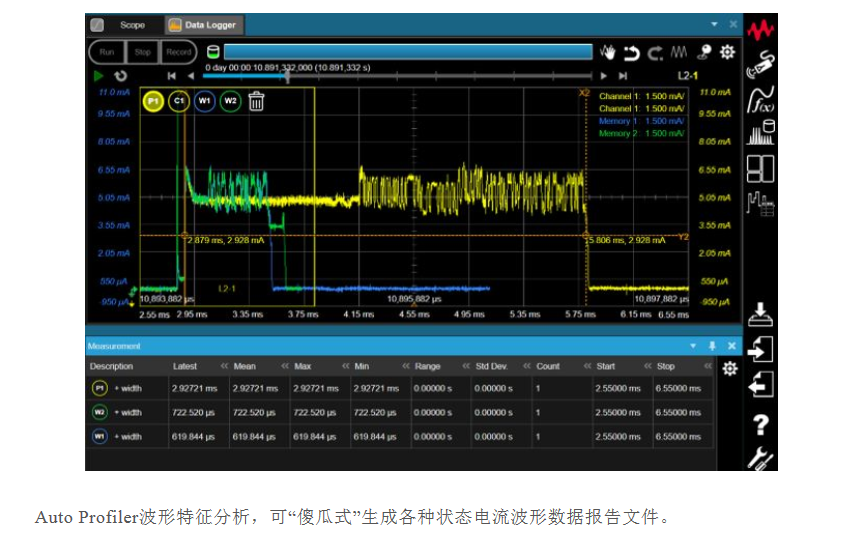
Task: Open the help question mark
Action: tap(761, 424)
